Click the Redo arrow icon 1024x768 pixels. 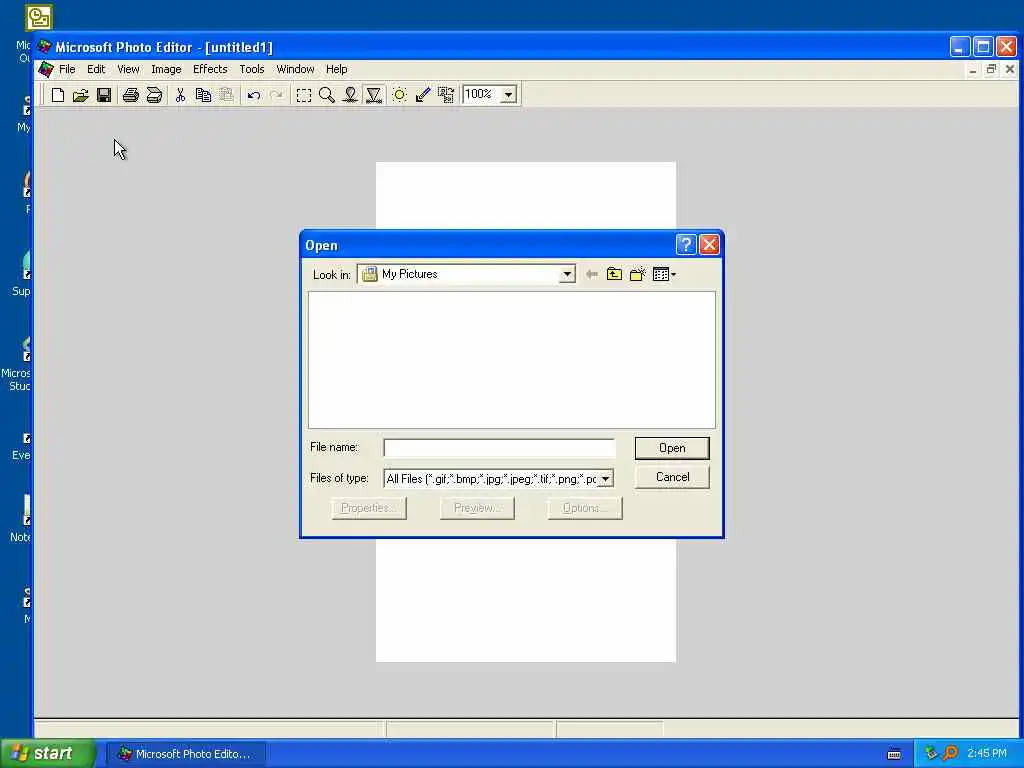[x=277, y=95]
